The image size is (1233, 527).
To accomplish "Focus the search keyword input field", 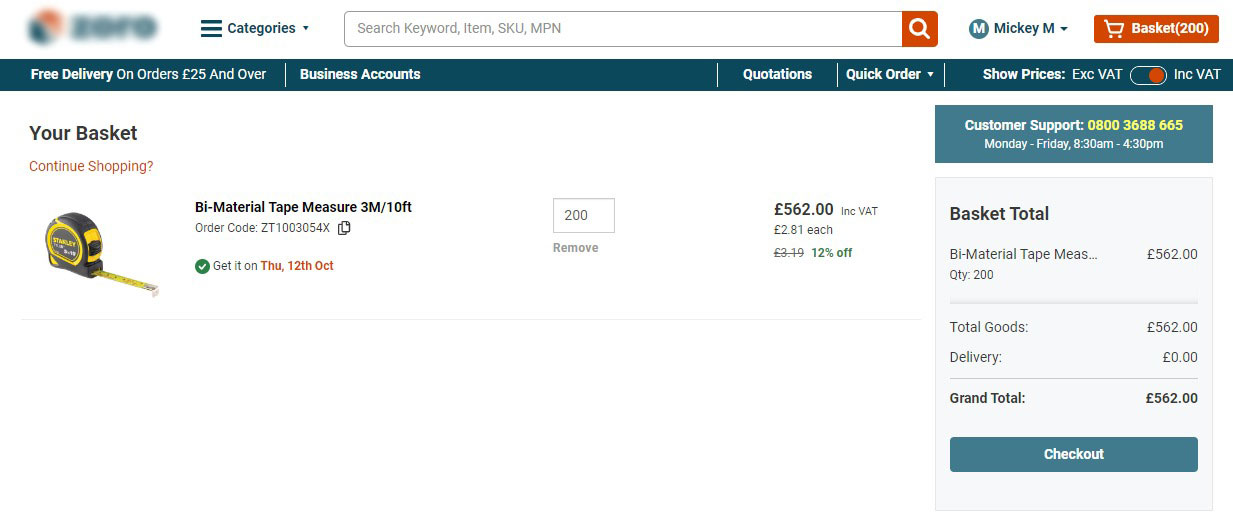I will (x=623, y=29).
